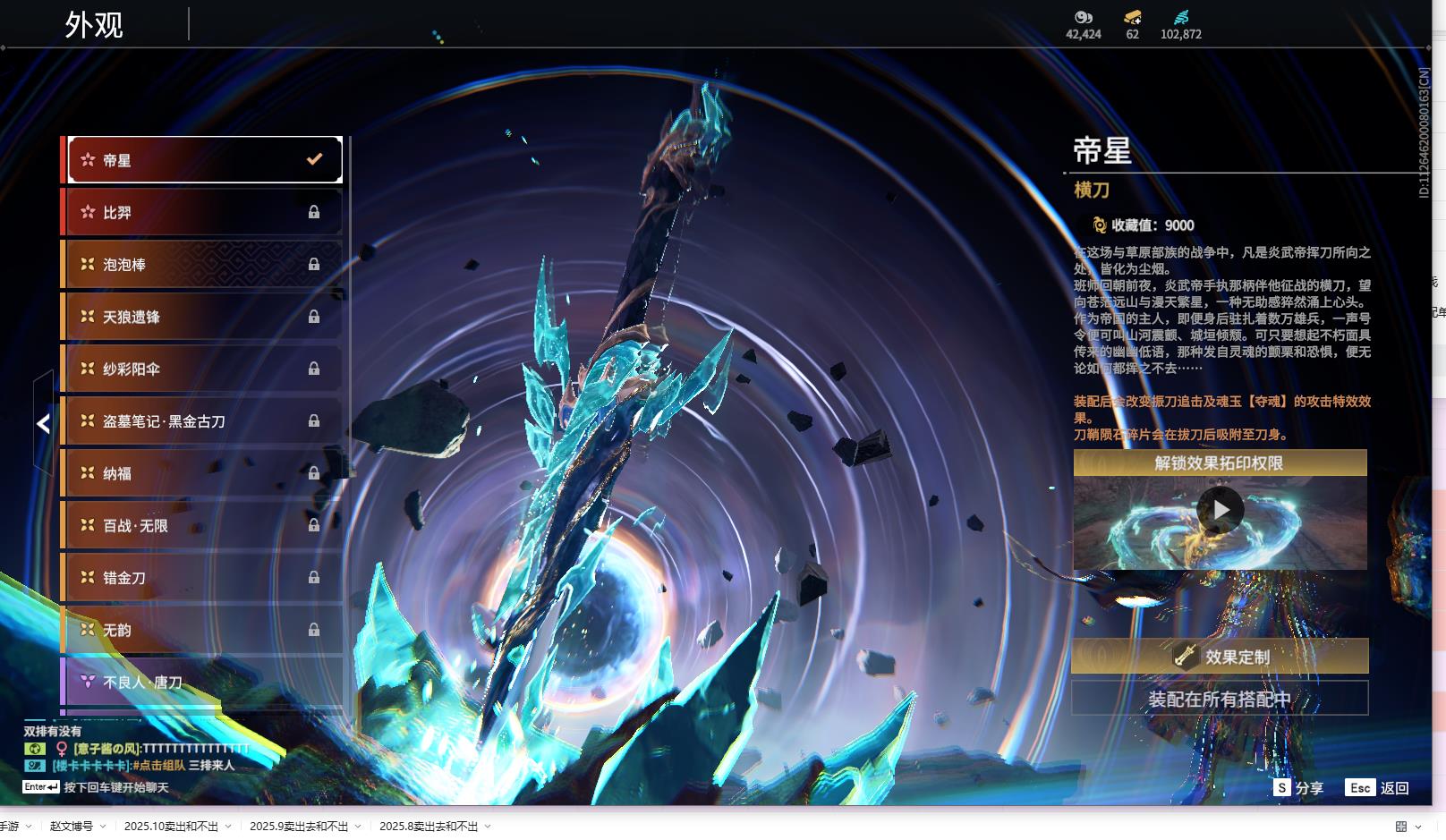Click the gold rarity emblem beside 错金刀

[x=88, y=577]
